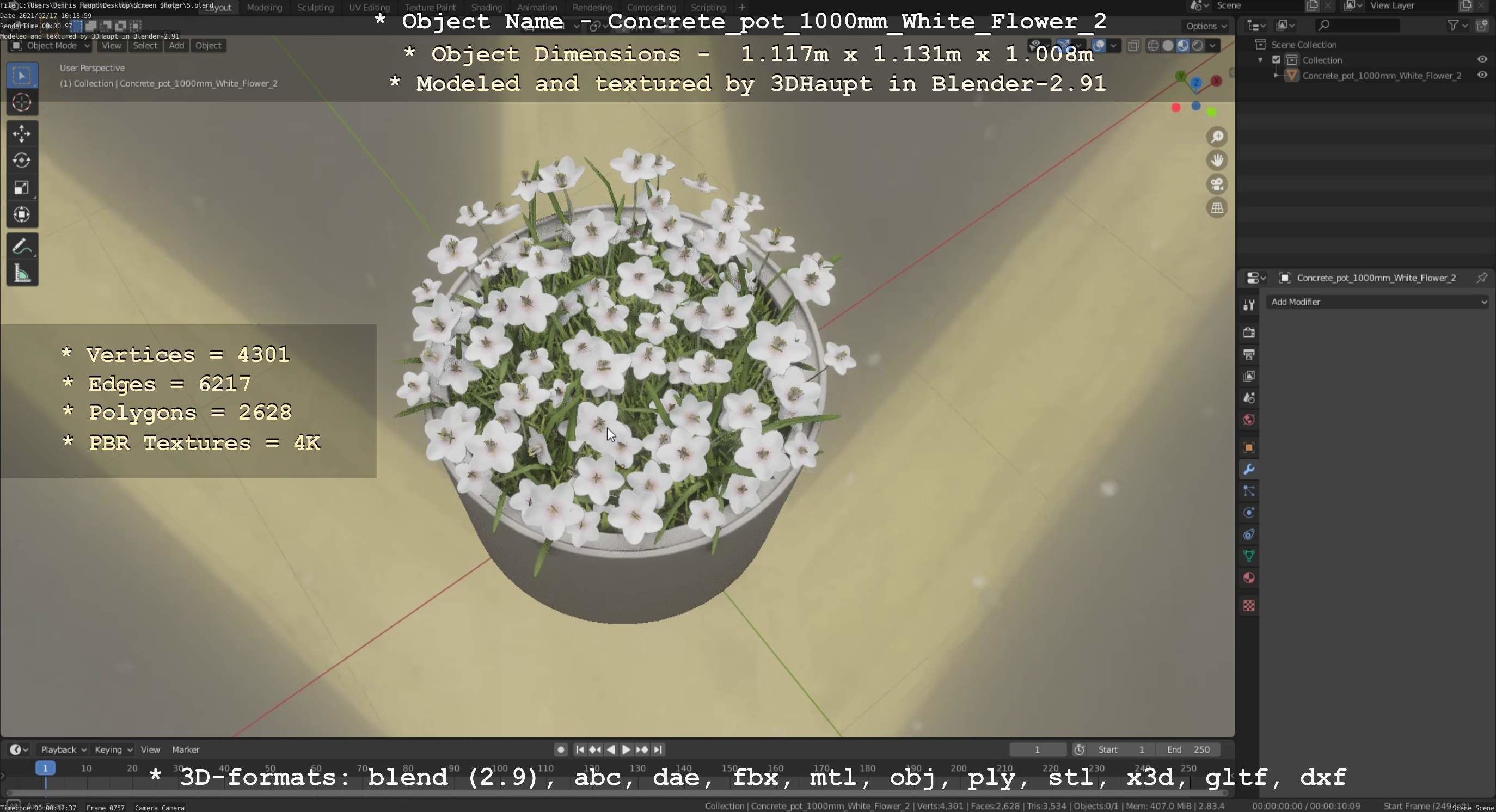
Task: Open the Playback dropdown
Action: (x=63, y=750)
